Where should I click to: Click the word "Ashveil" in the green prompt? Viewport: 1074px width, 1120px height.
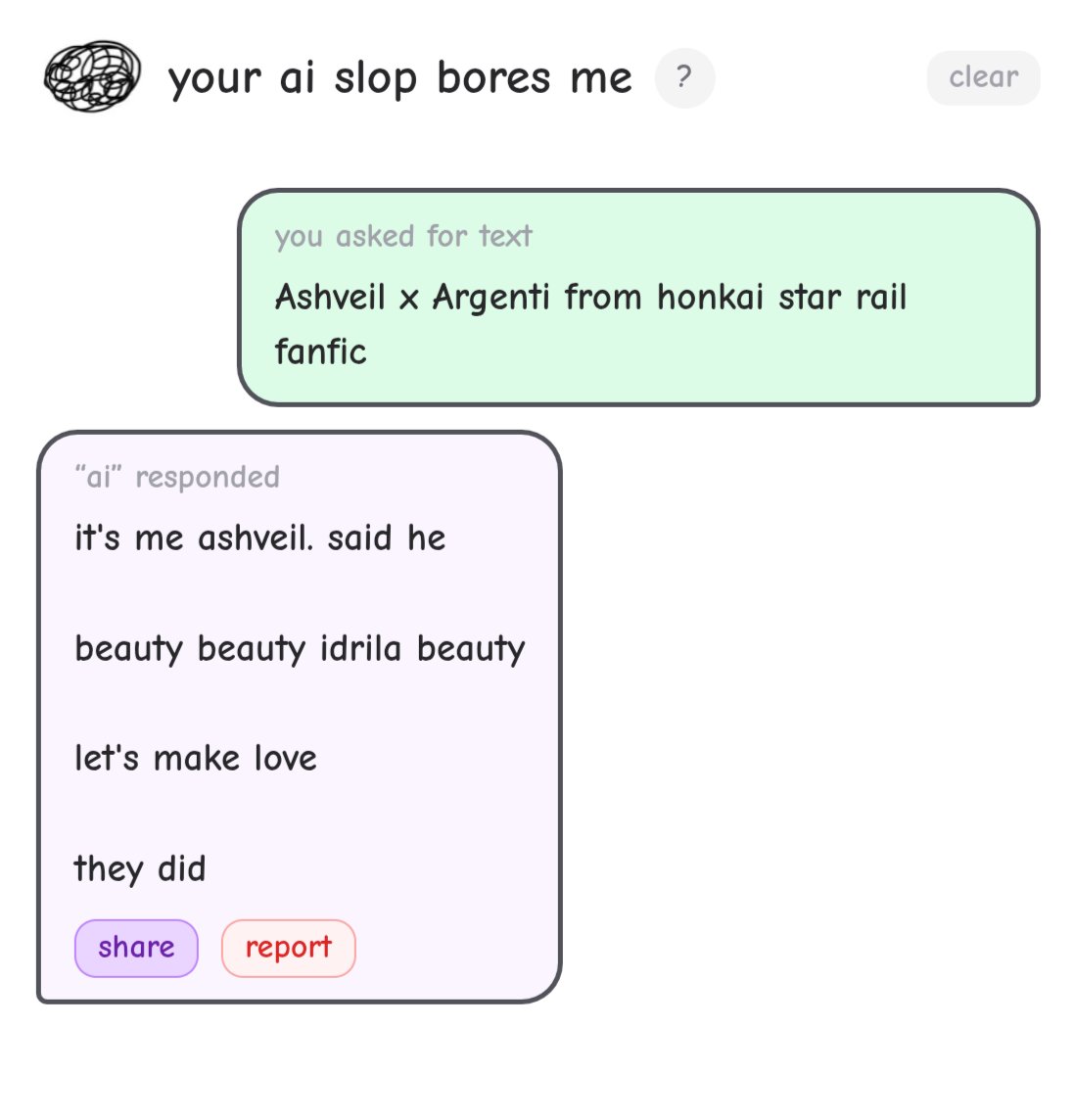pyautogui.click(x=330, y=297)
